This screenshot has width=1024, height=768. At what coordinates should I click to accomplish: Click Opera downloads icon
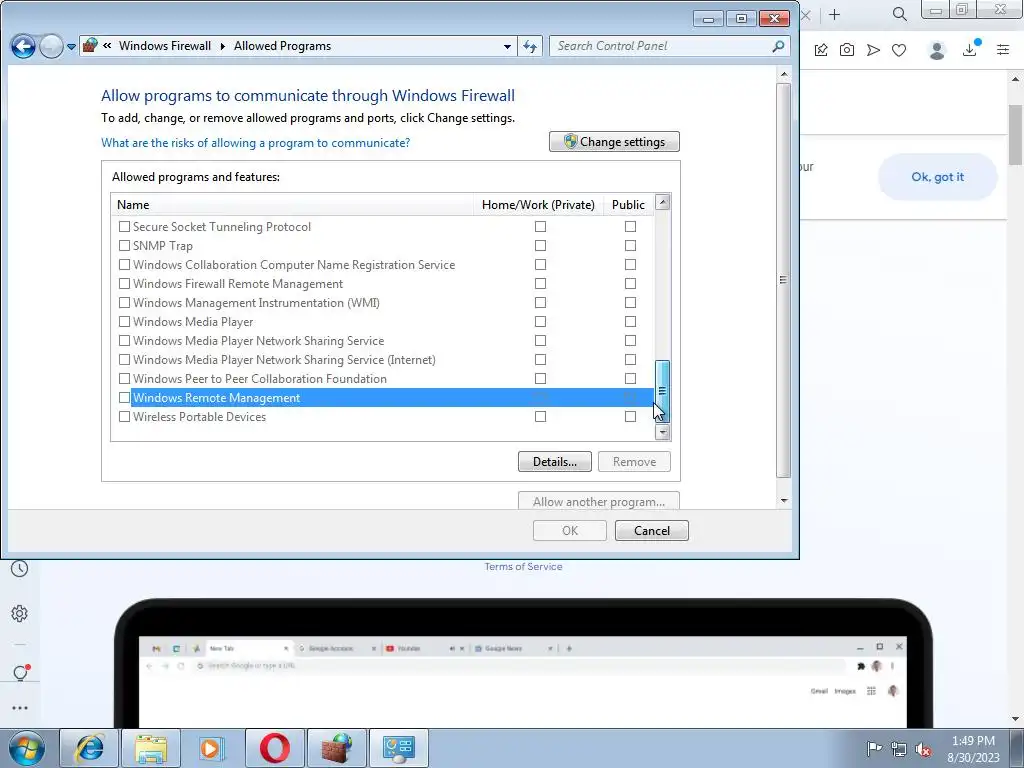tap(970, 49)
